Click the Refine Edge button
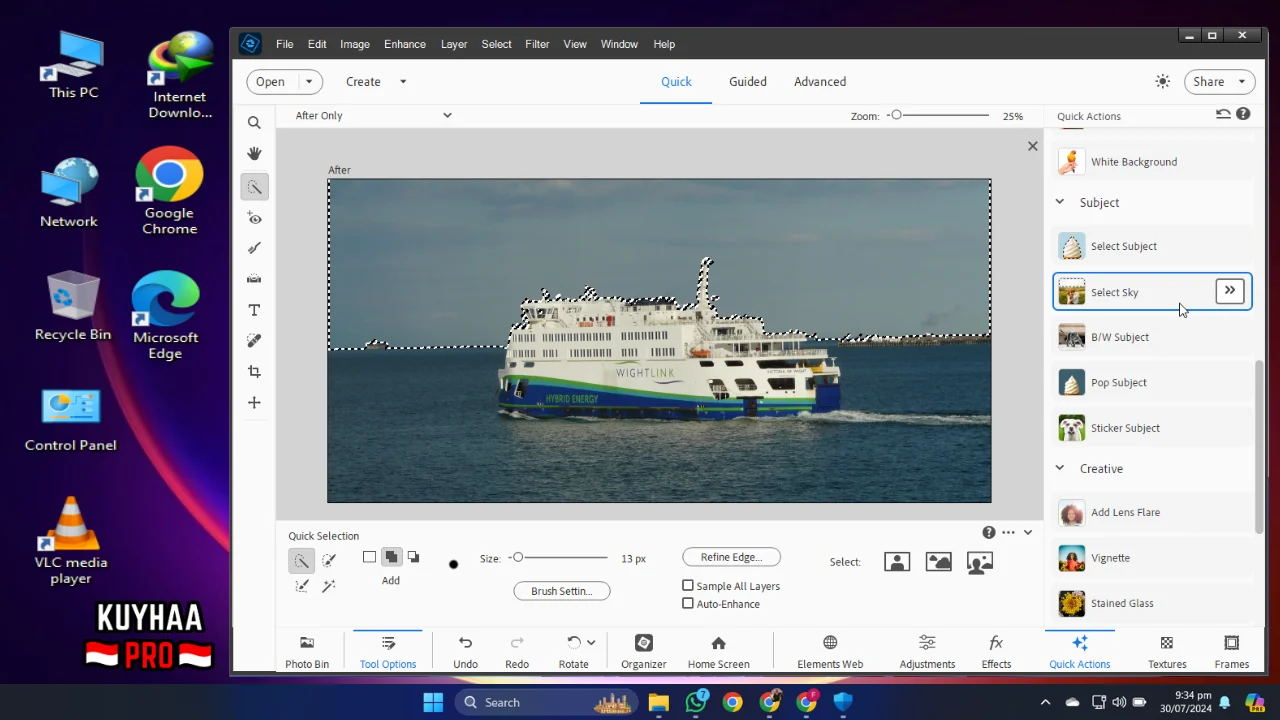Image resolution: width=1280 pixels, height=720 pixels. click(x=732, y=557)
